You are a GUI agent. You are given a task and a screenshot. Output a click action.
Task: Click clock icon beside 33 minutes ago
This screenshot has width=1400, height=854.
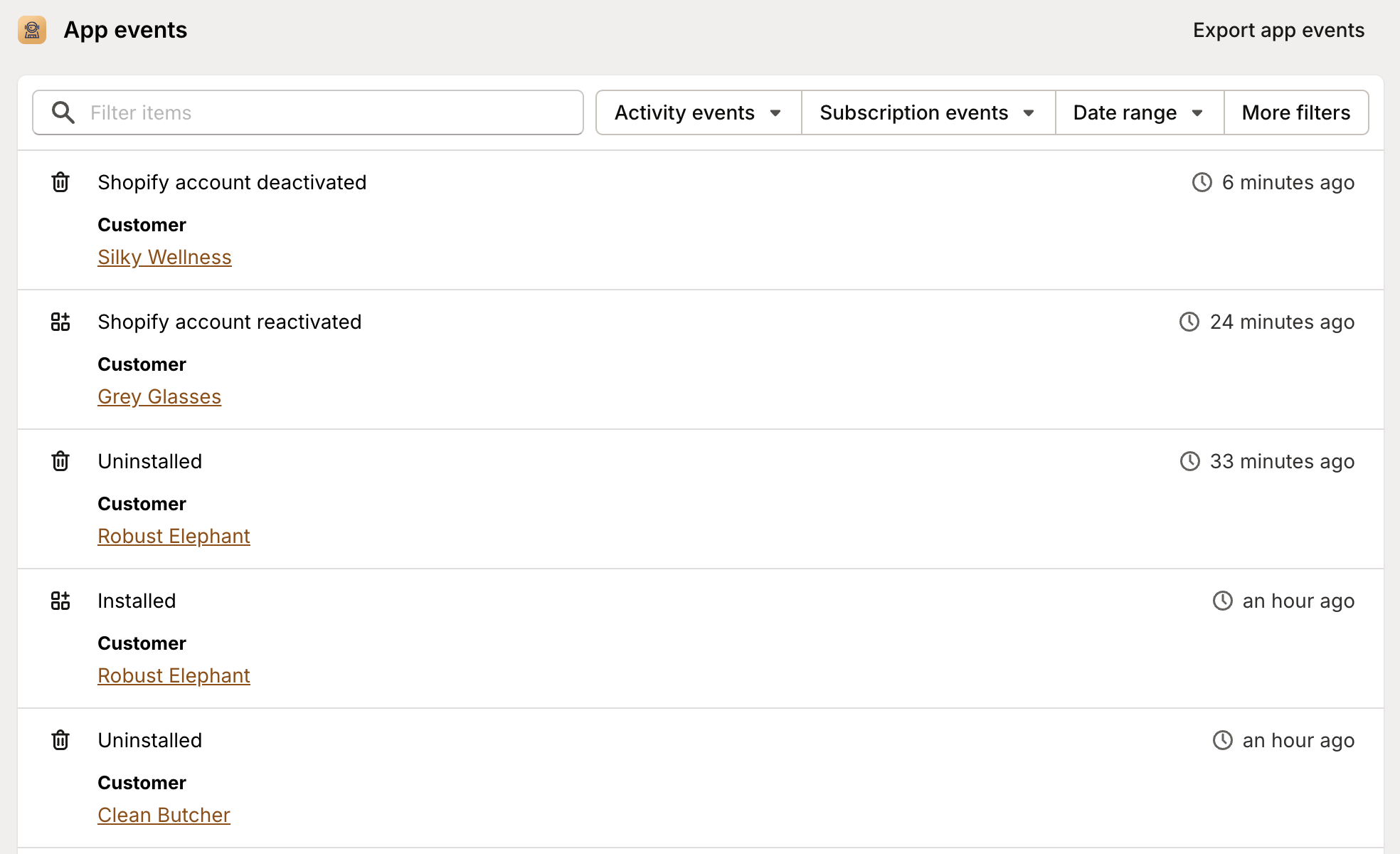pyautogui.click(x=1189, y=461)
